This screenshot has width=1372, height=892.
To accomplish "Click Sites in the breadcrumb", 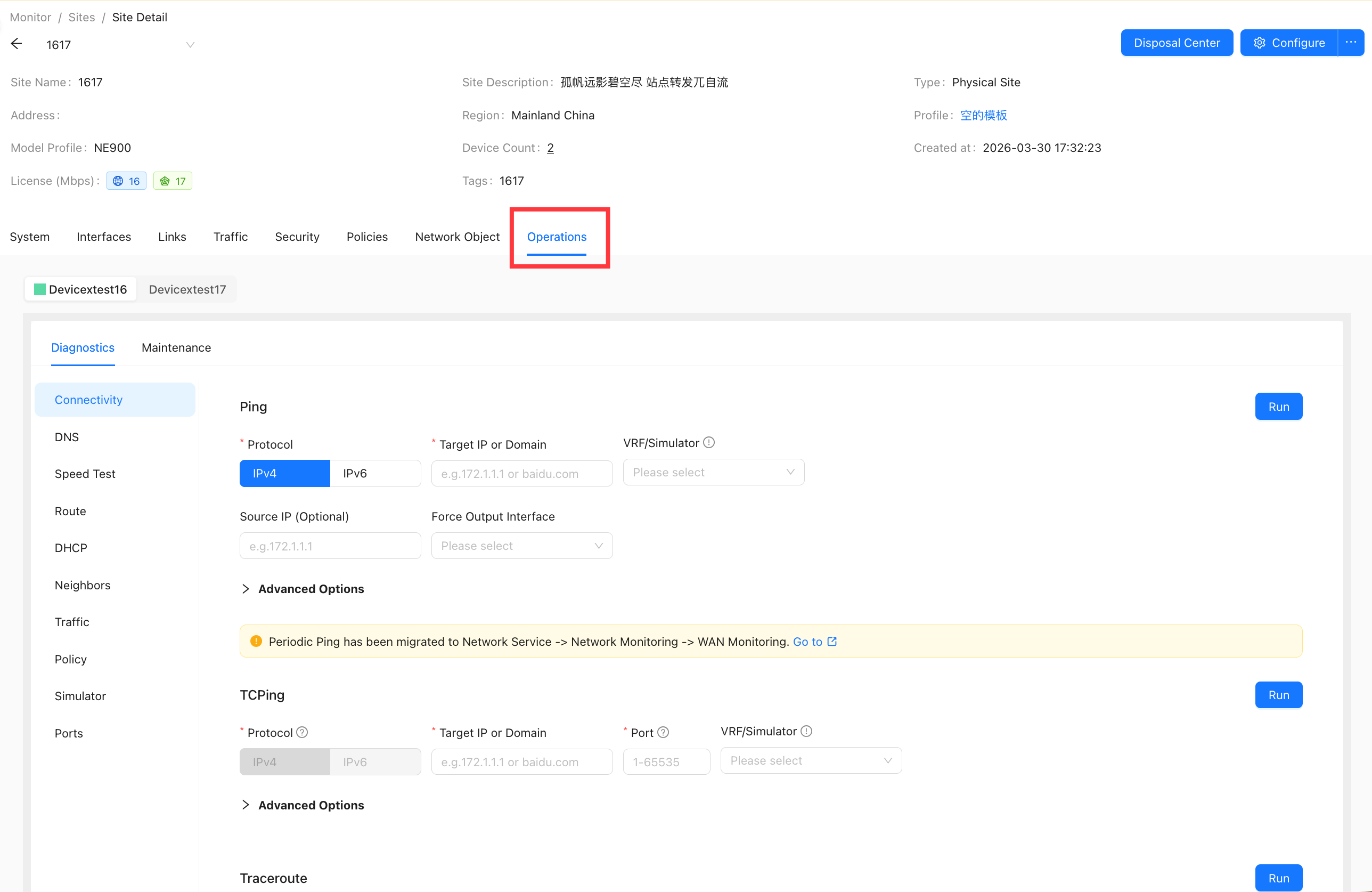I will 82,17.
